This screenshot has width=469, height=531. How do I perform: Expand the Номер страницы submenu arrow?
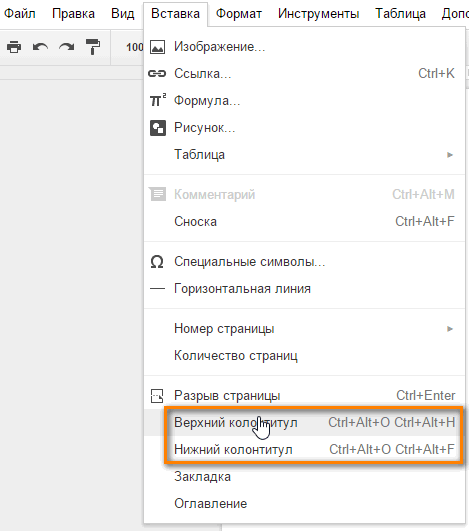[x=450, y=329]
